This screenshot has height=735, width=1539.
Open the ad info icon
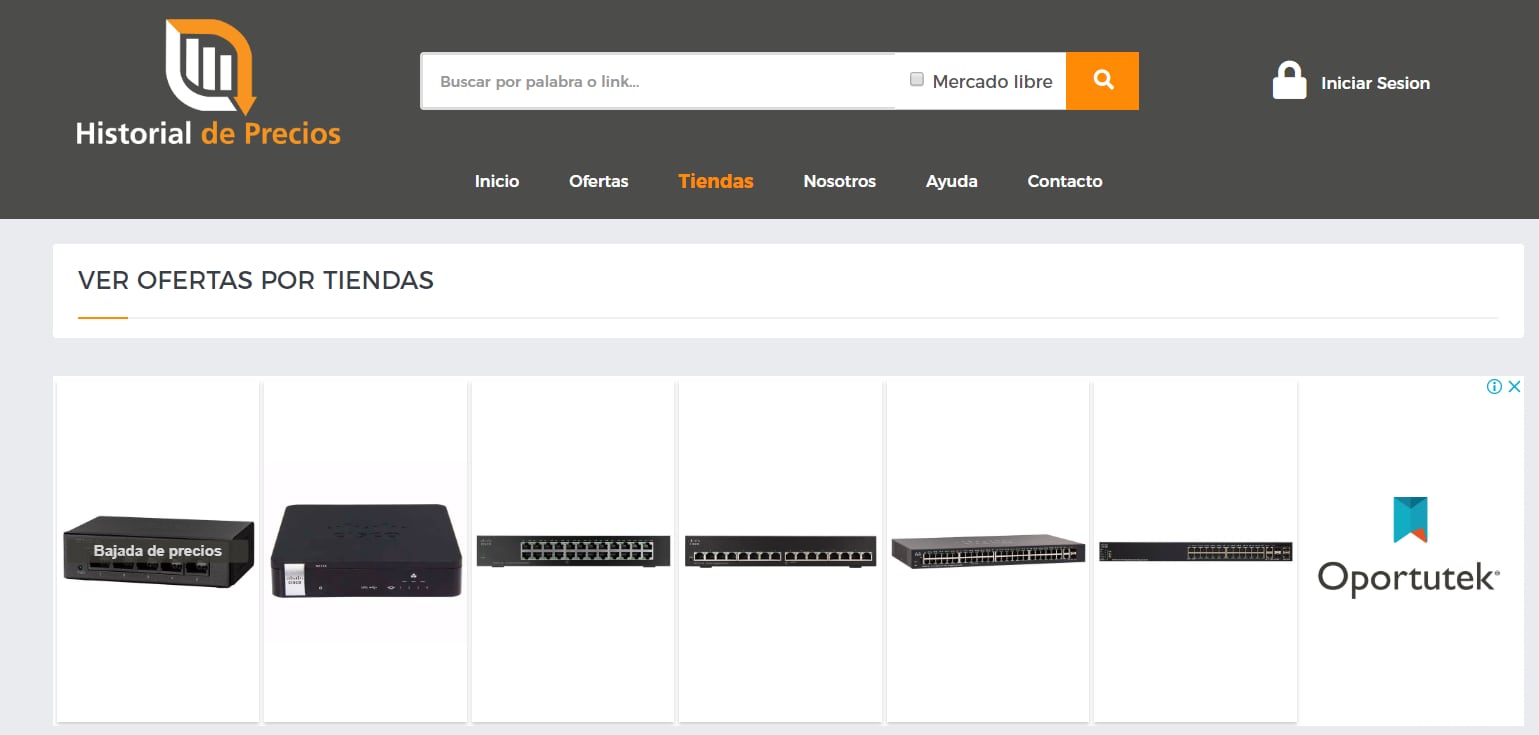(1494, 387)
